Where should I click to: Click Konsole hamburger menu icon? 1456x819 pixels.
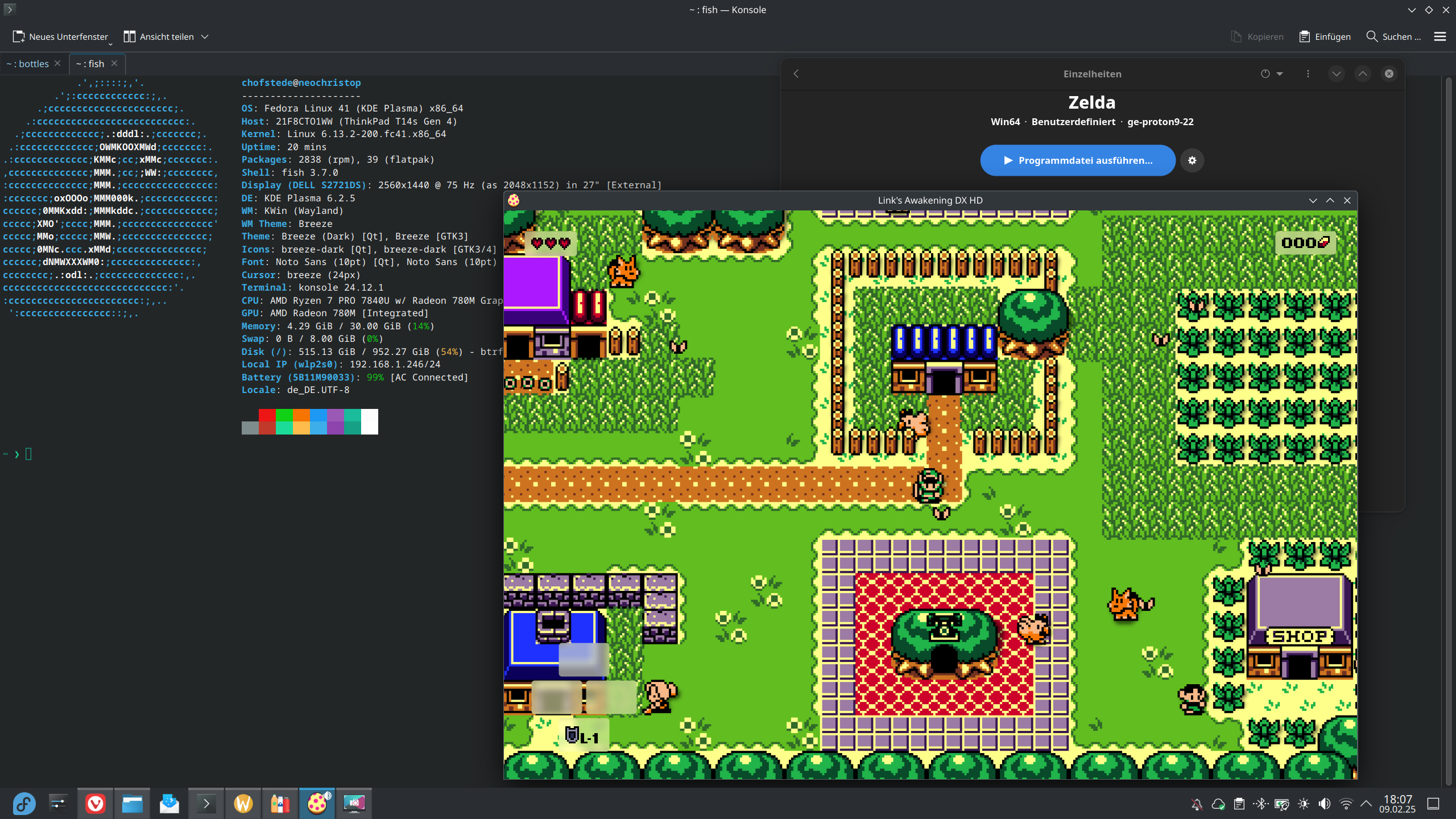(x=1440, y=36)
